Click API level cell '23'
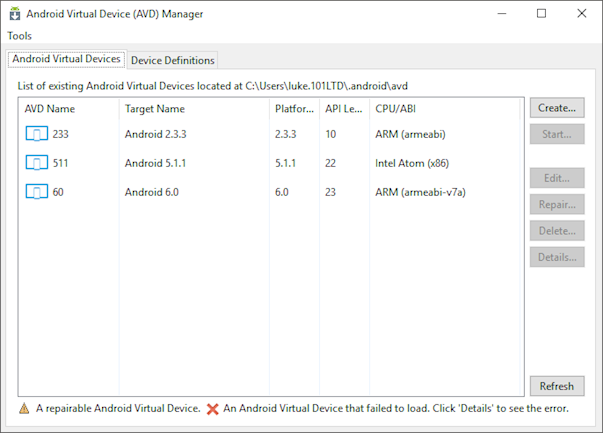The width and height of the screenshot is (603, 433). click(x=331, y=192)
